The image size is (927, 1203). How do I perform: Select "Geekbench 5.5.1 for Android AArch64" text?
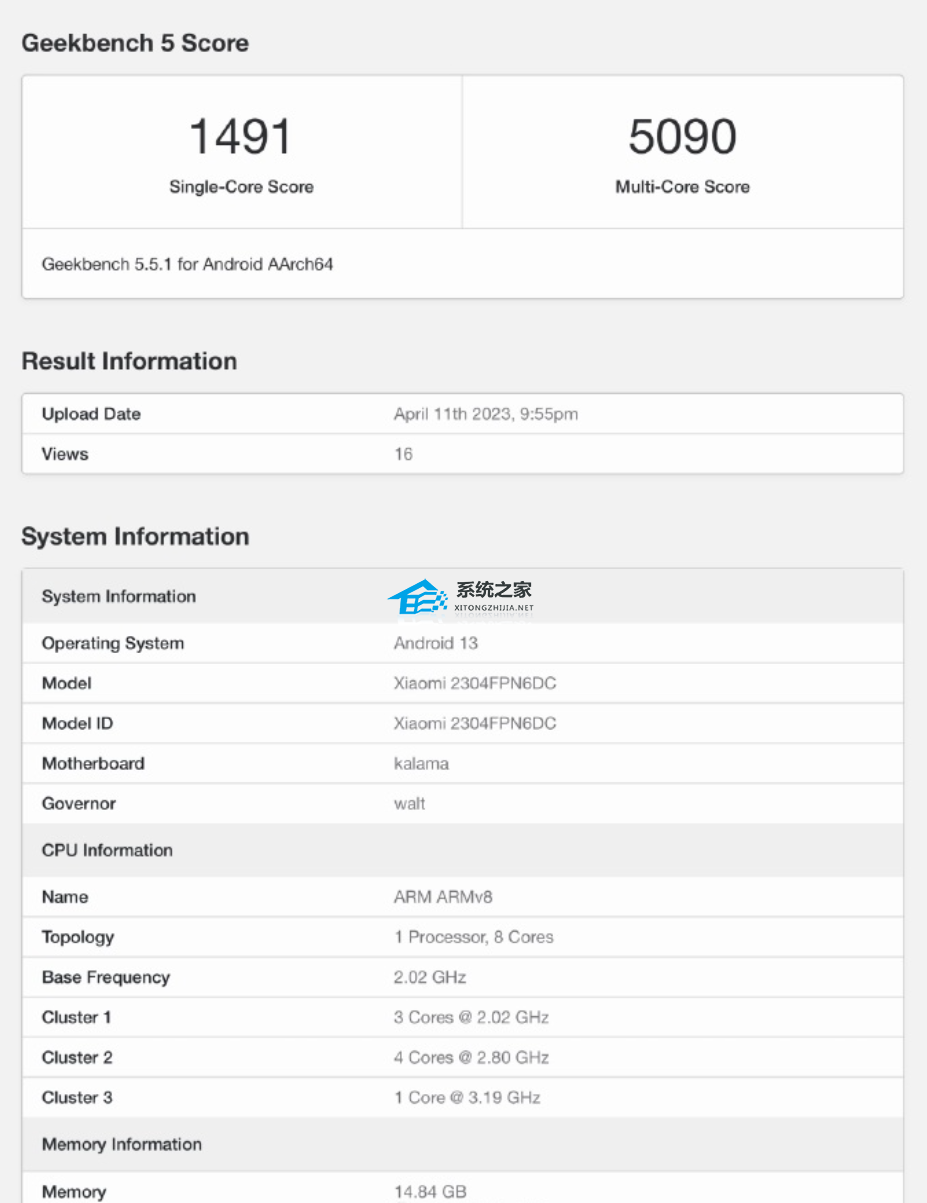point(187,265)
